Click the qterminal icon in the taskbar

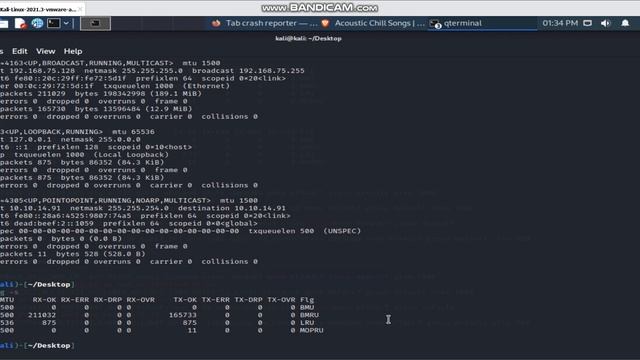point(436,24)
